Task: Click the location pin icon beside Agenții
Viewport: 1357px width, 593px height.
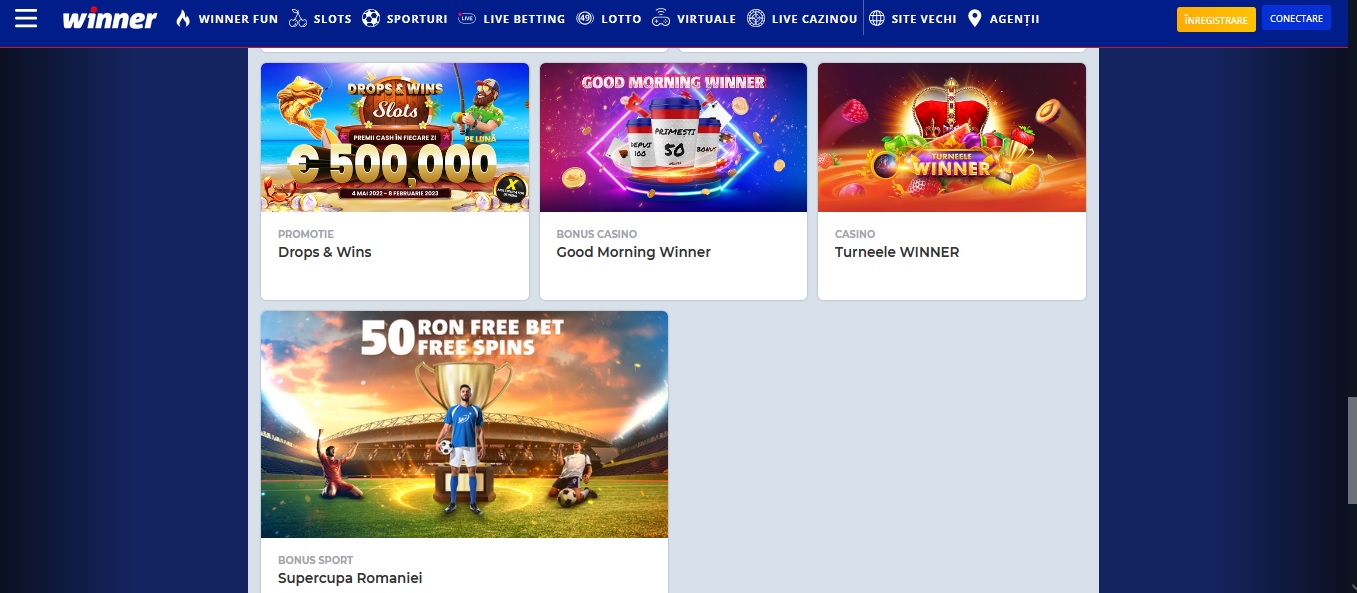Action: coord(975,18)
